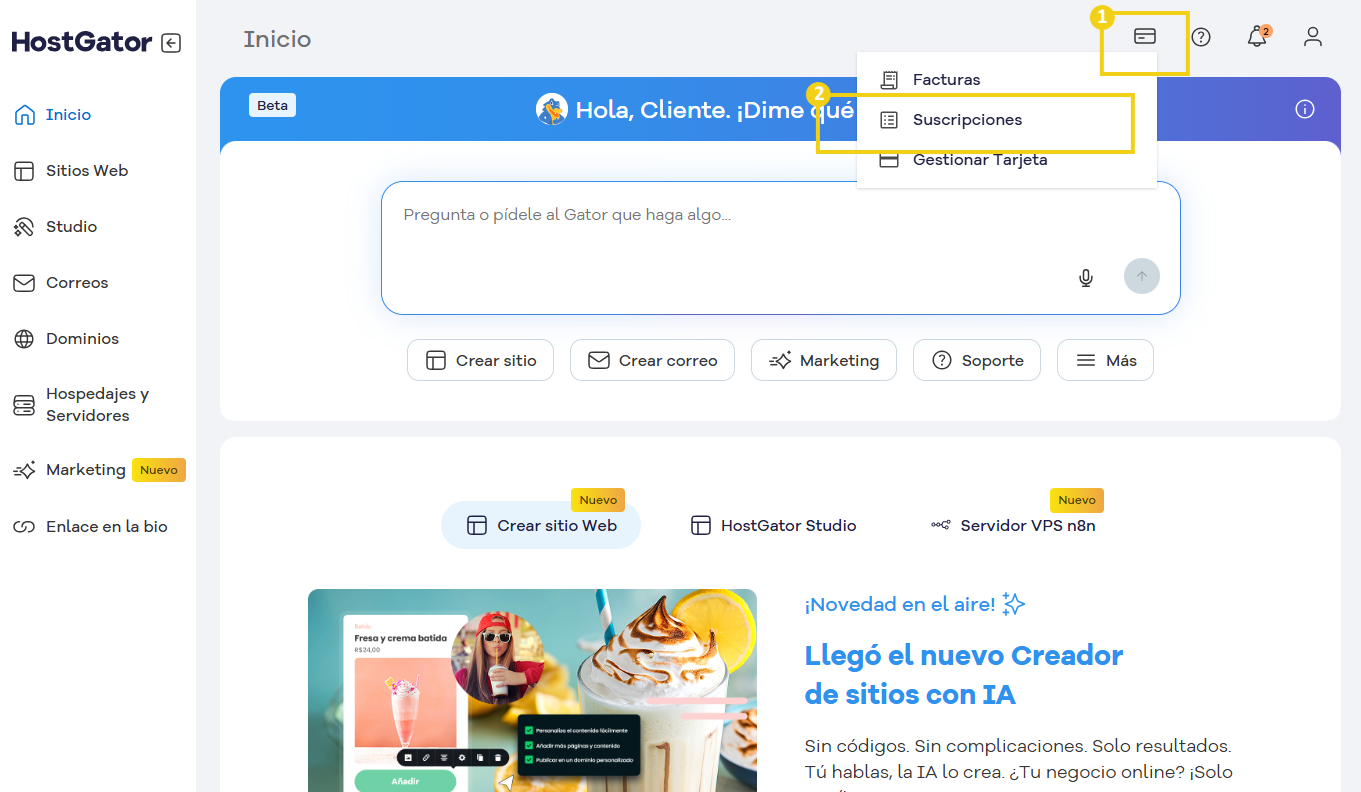
Task: Switch to the HostGator Studio tab
Action: [x=774, y=525]
